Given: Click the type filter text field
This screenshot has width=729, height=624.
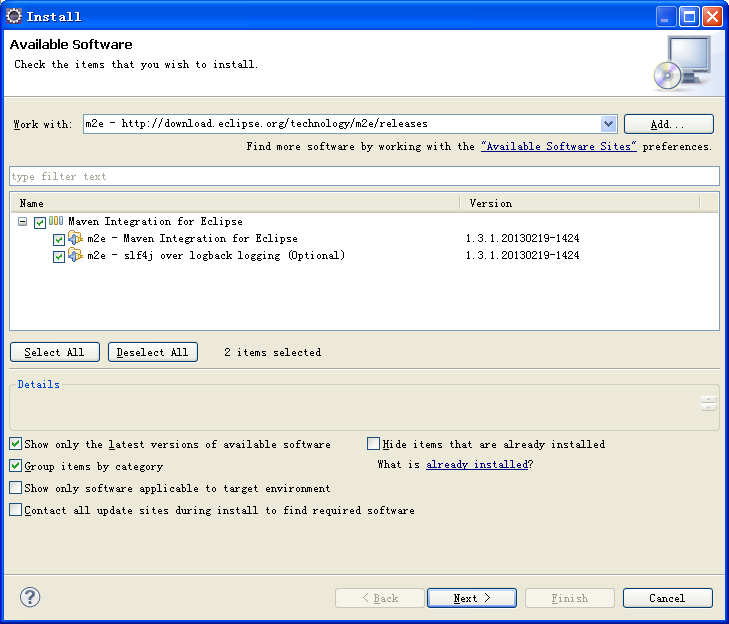Looking at the screenshot, I should pyautogui.click(x=364, y=176).
